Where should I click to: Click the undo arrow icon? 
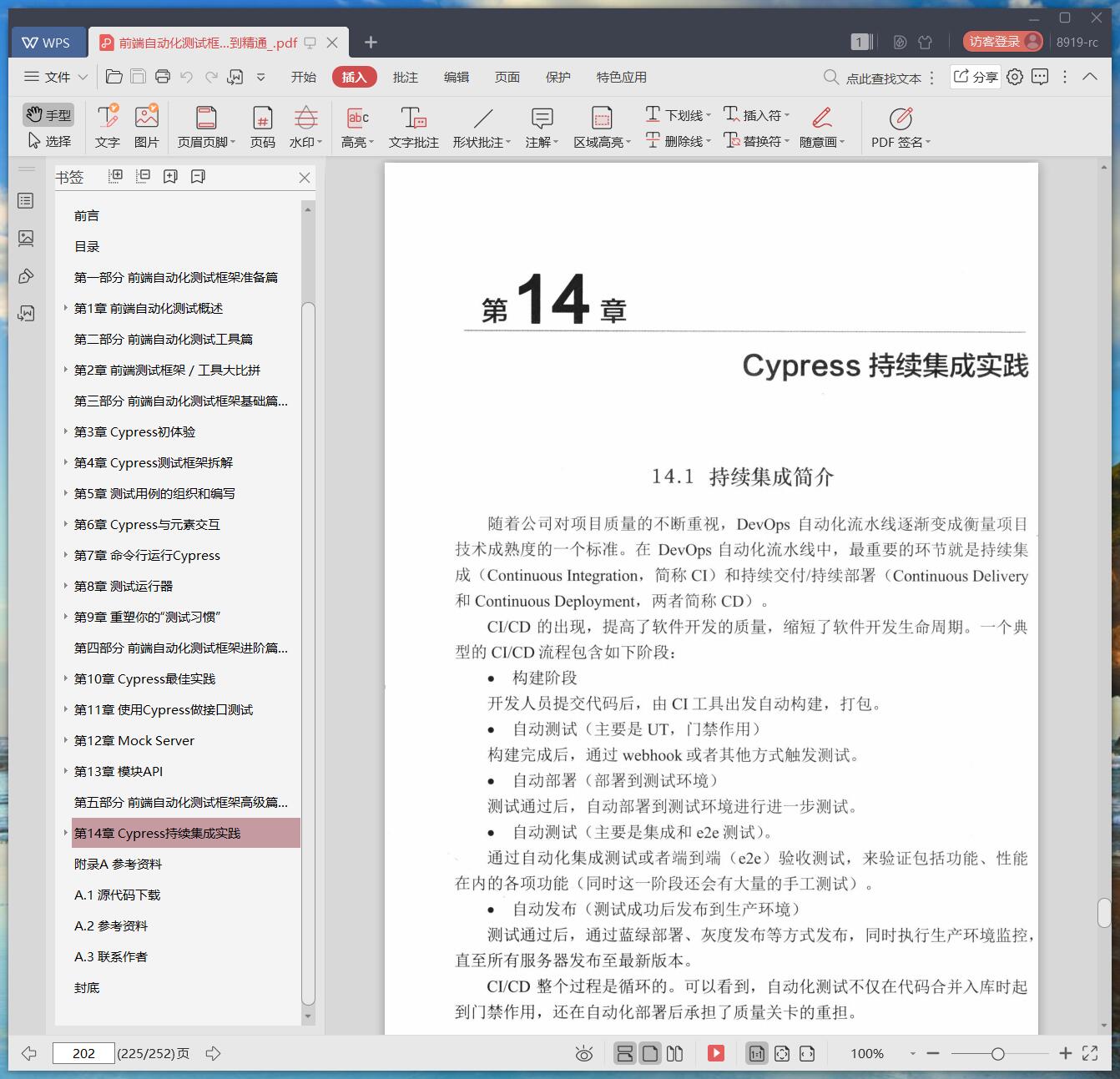(x=187, y=77)
